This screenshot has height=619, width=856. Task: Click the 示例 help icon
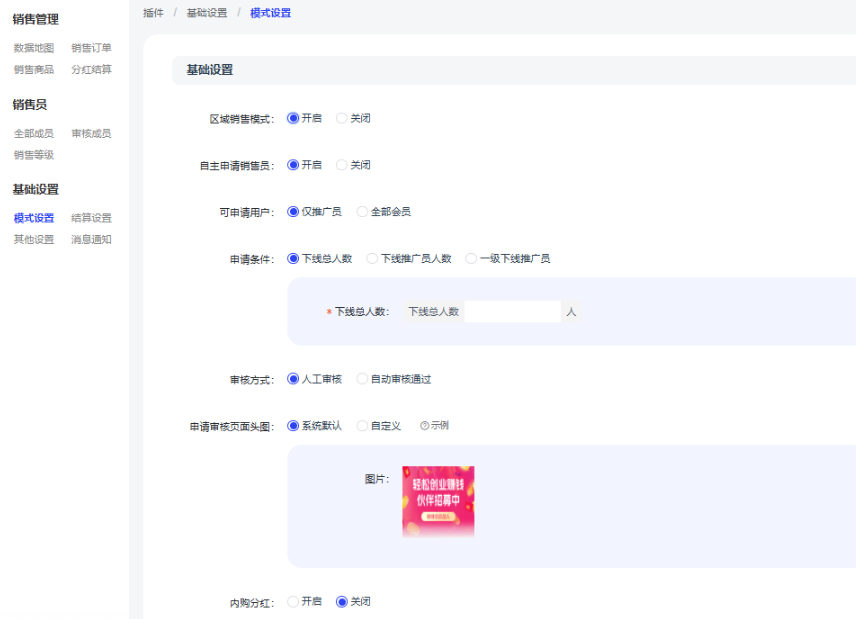click(x=424, y=426)
